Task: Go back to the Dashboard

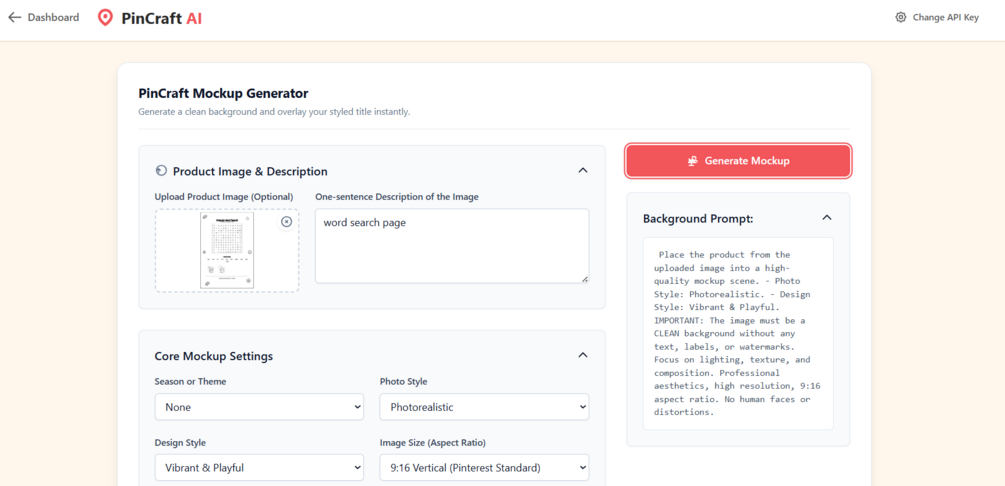Action: pyautogui.click(x=53, y=17)
